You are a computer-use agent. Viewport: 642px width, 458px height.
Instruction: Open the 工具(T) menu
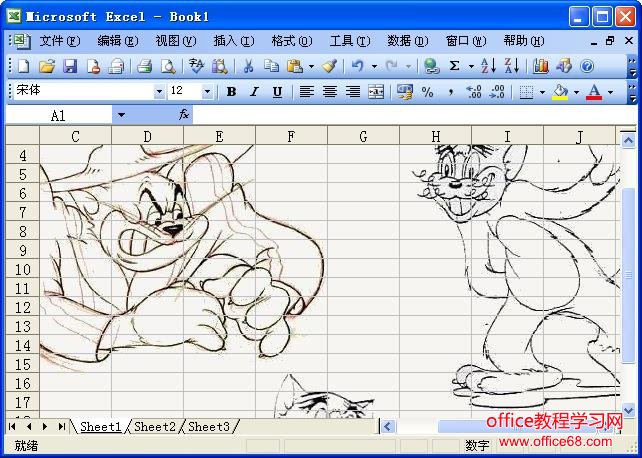350,41
